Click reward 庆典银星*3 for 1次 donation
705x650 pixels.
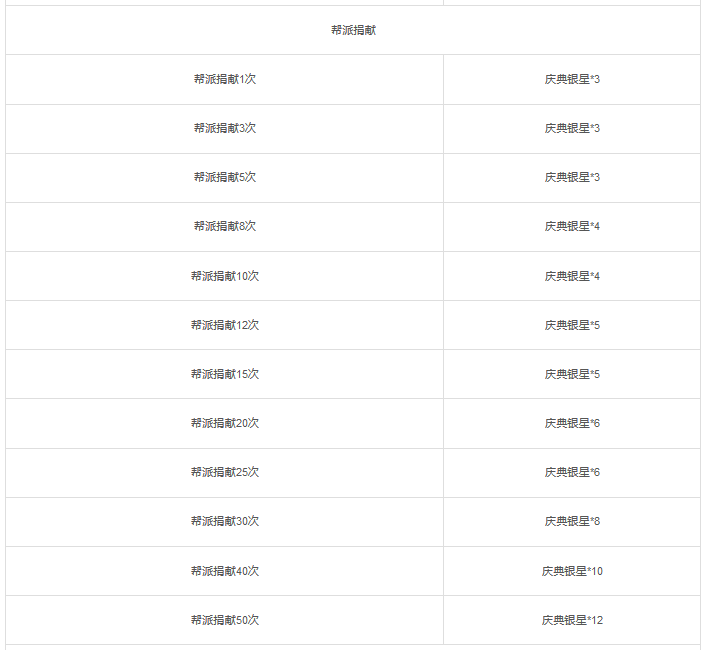(x=572, y=79)
